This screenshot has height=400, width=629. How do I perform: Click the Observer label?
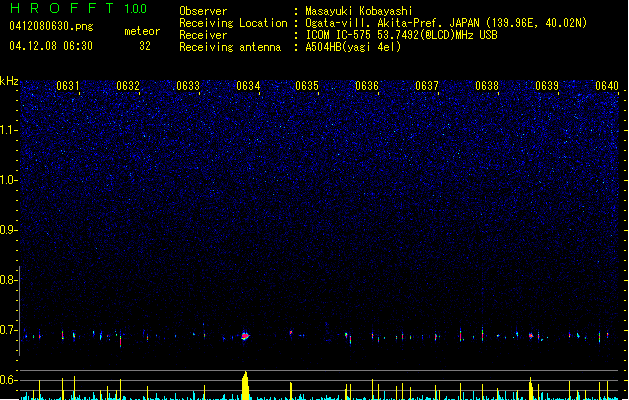tap(203, 11)
